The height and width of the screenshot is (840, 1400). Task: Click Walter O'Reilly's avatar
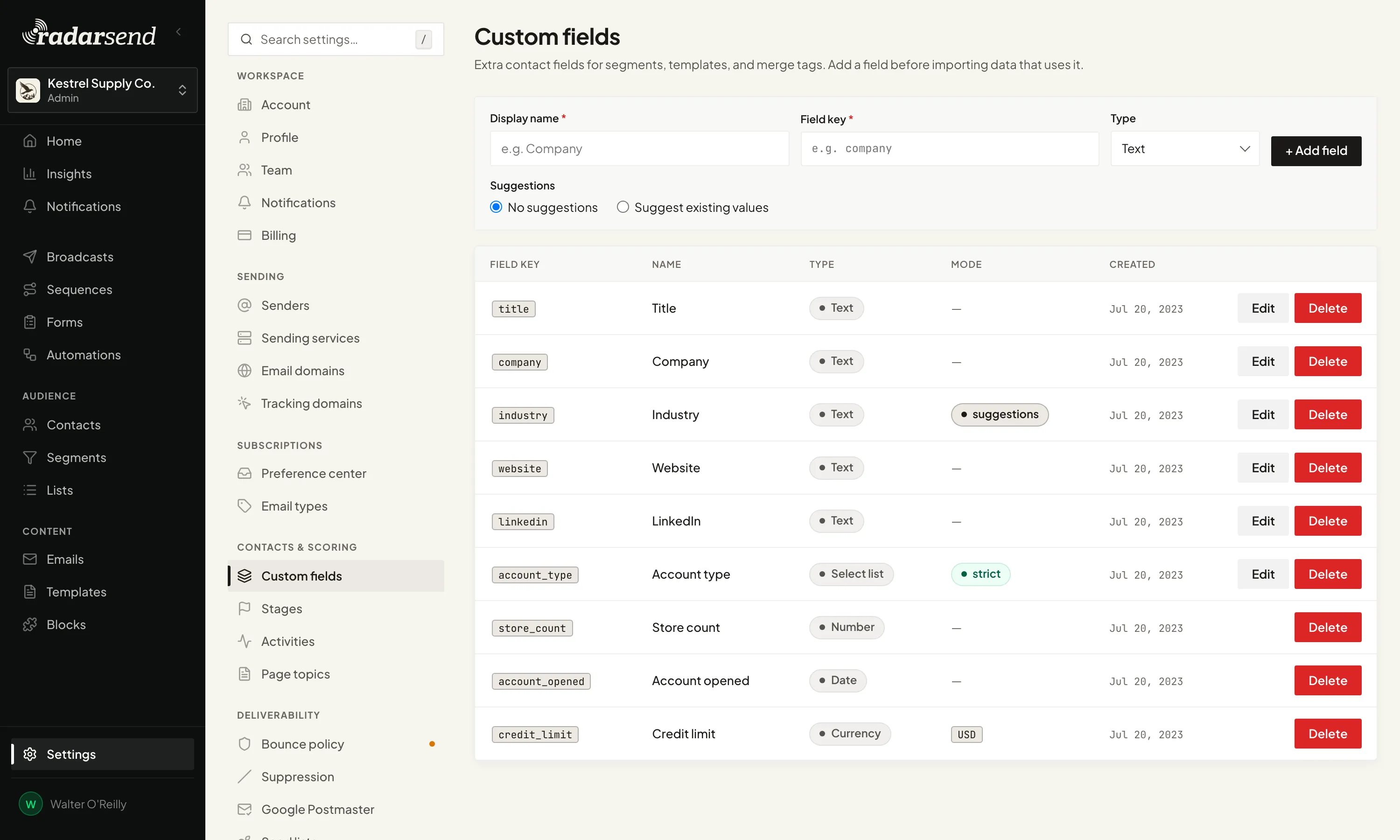click(x=30, y=804)
